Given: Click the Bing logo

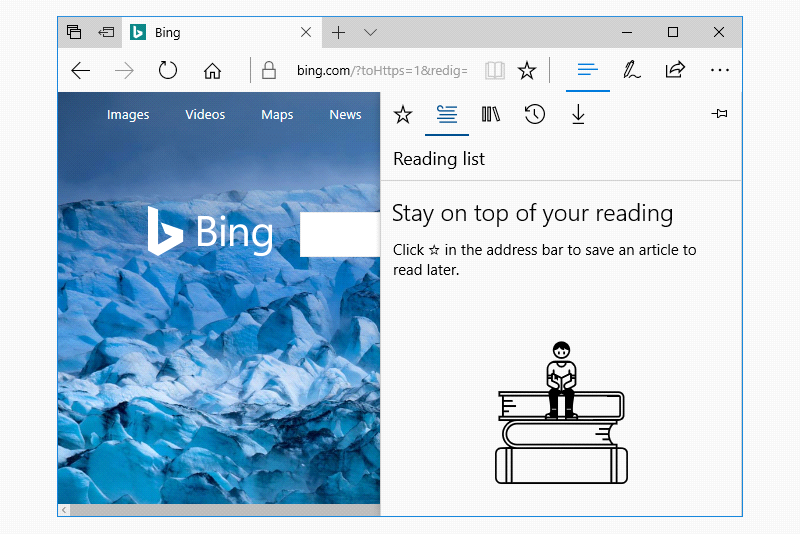Looking at the screenshot, I should 210,231.
